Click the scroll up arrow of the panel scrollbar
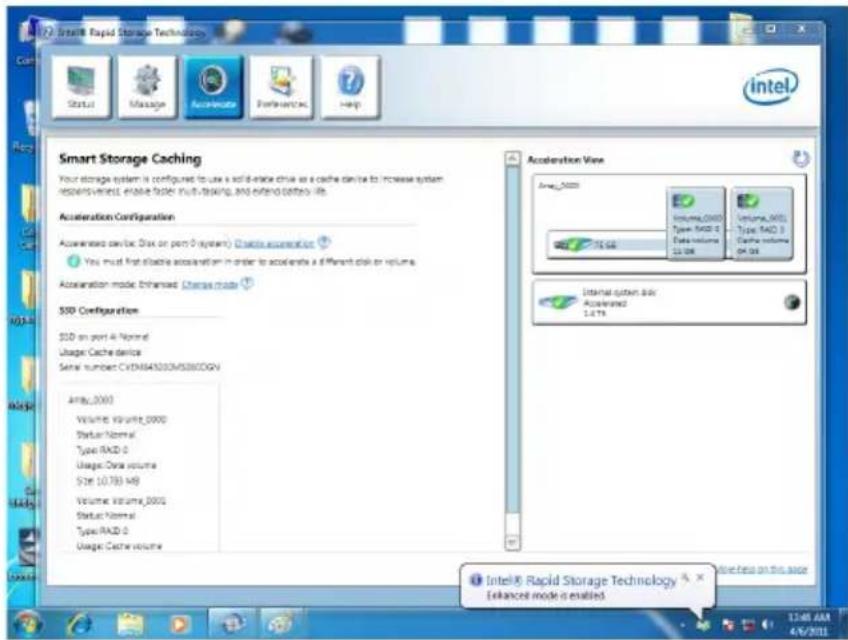Image resolution: width=848 pixels, height=640 pixels. click(x=512, y=159)
